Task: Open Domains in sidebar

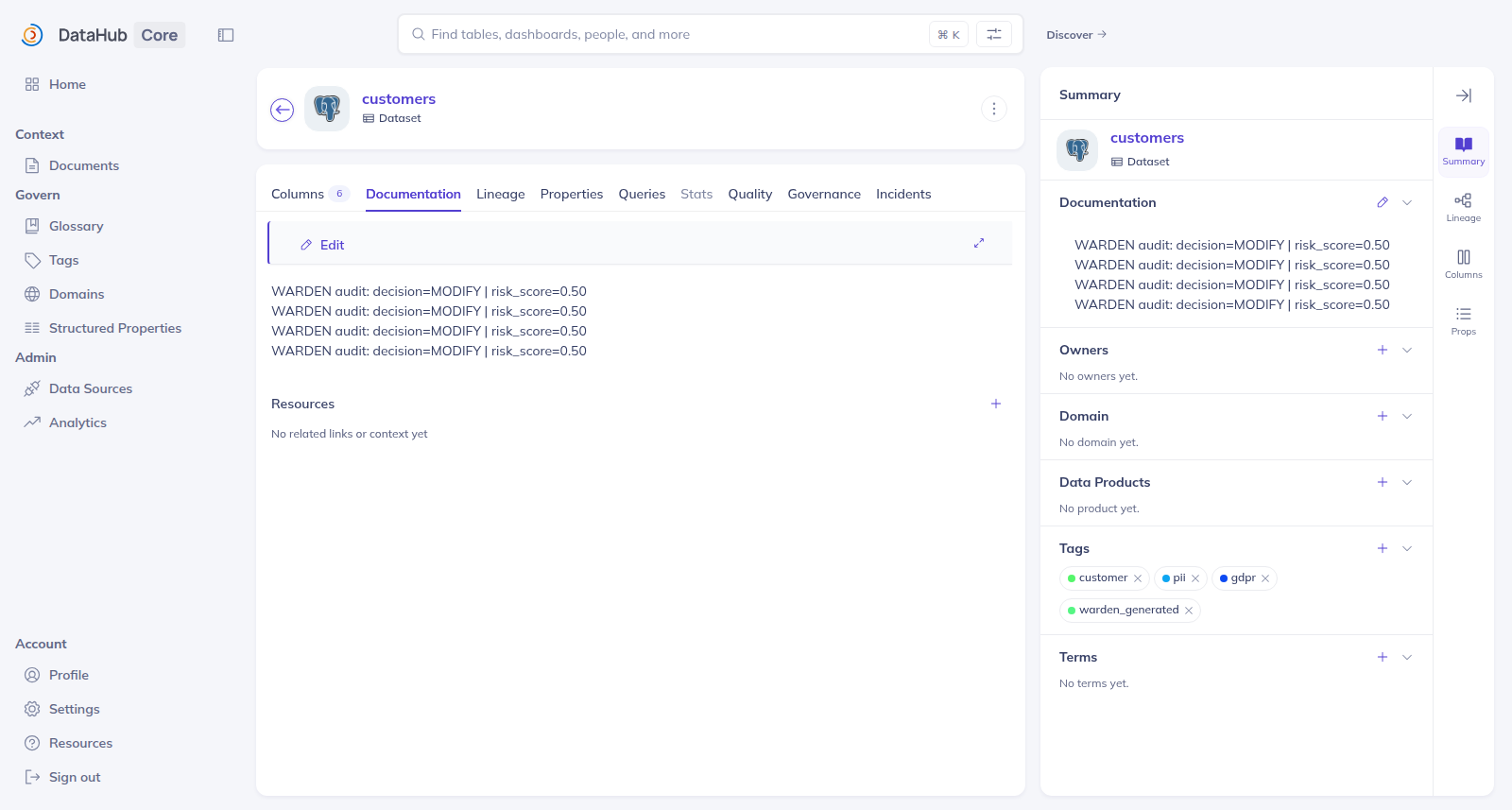Action: click(77, 294)
